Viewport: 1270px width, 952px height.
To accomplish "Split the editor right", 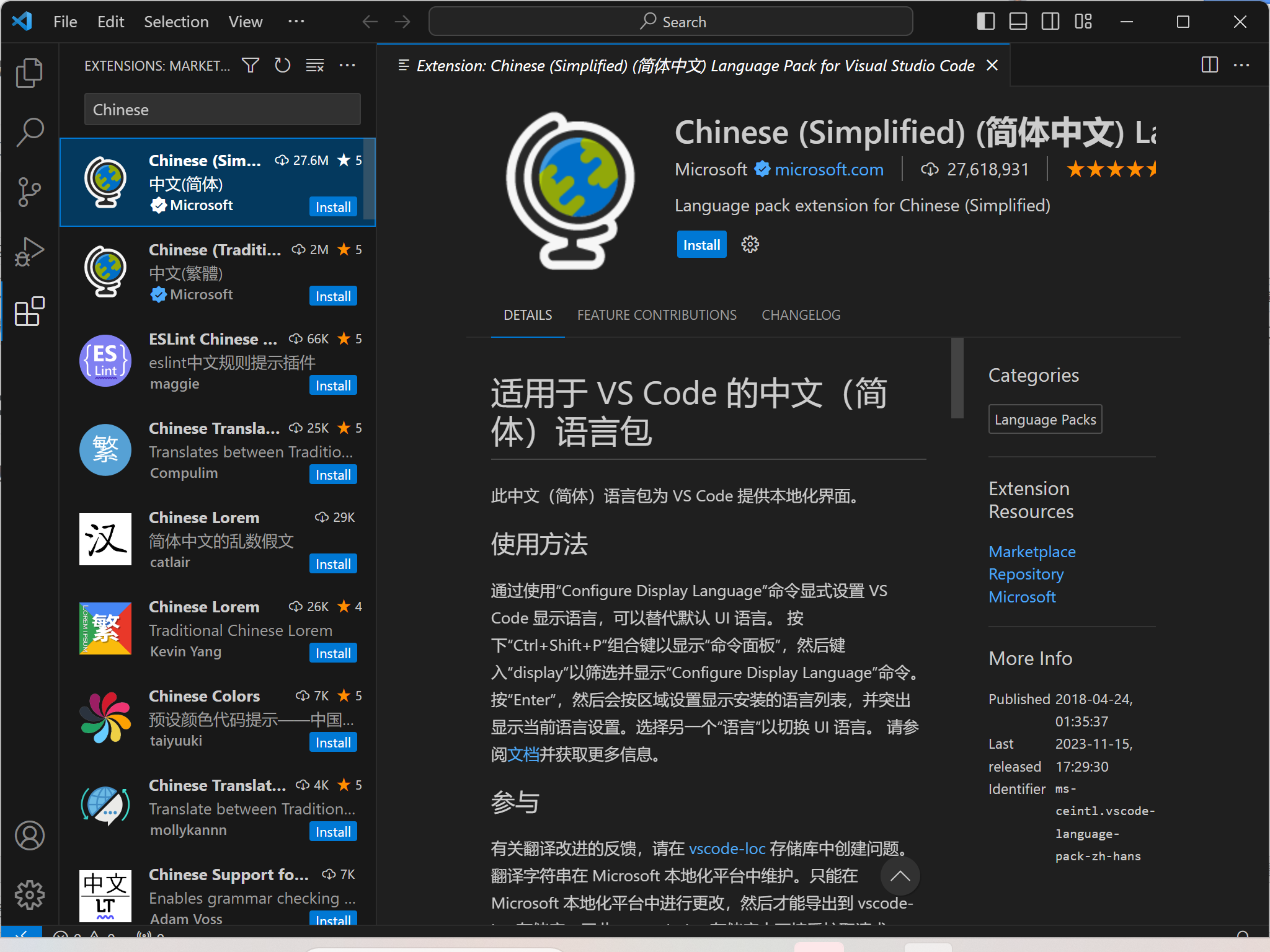I will pyautogui.click(x=1209, y=65).
